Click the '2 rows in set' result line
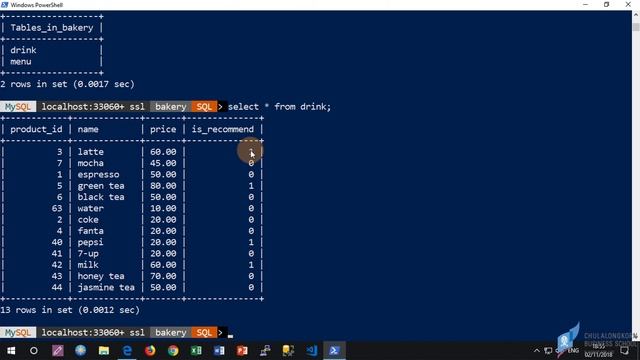Image resolution: width=640 pixels, height=360 pixels. click(x=67, y=84)
